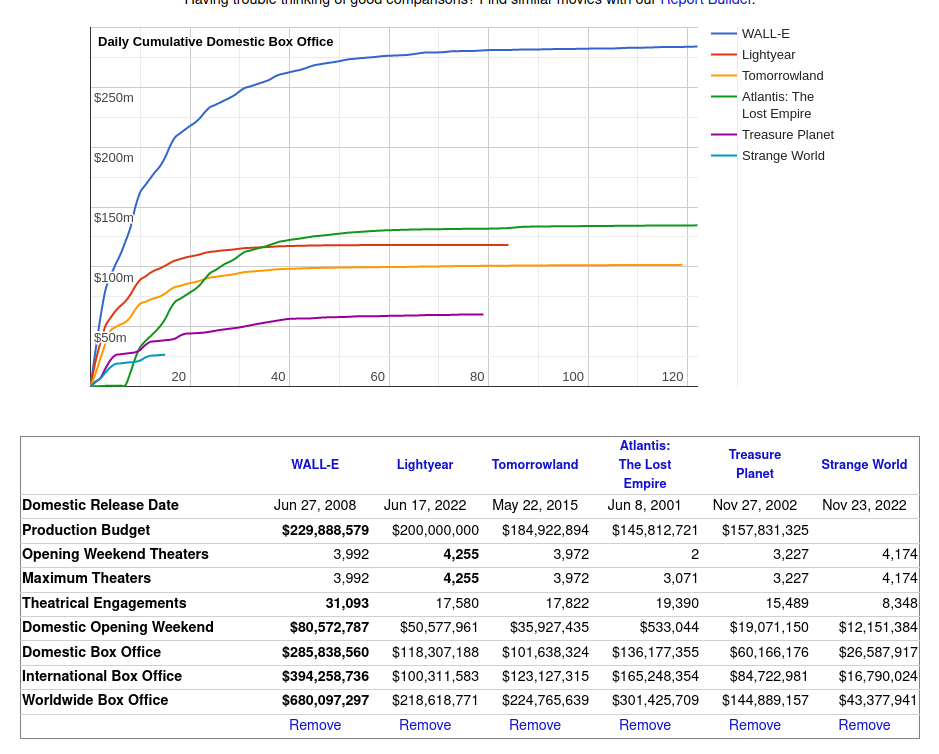Click Remove under the Tomorrowland column

(x=535, y=725)
